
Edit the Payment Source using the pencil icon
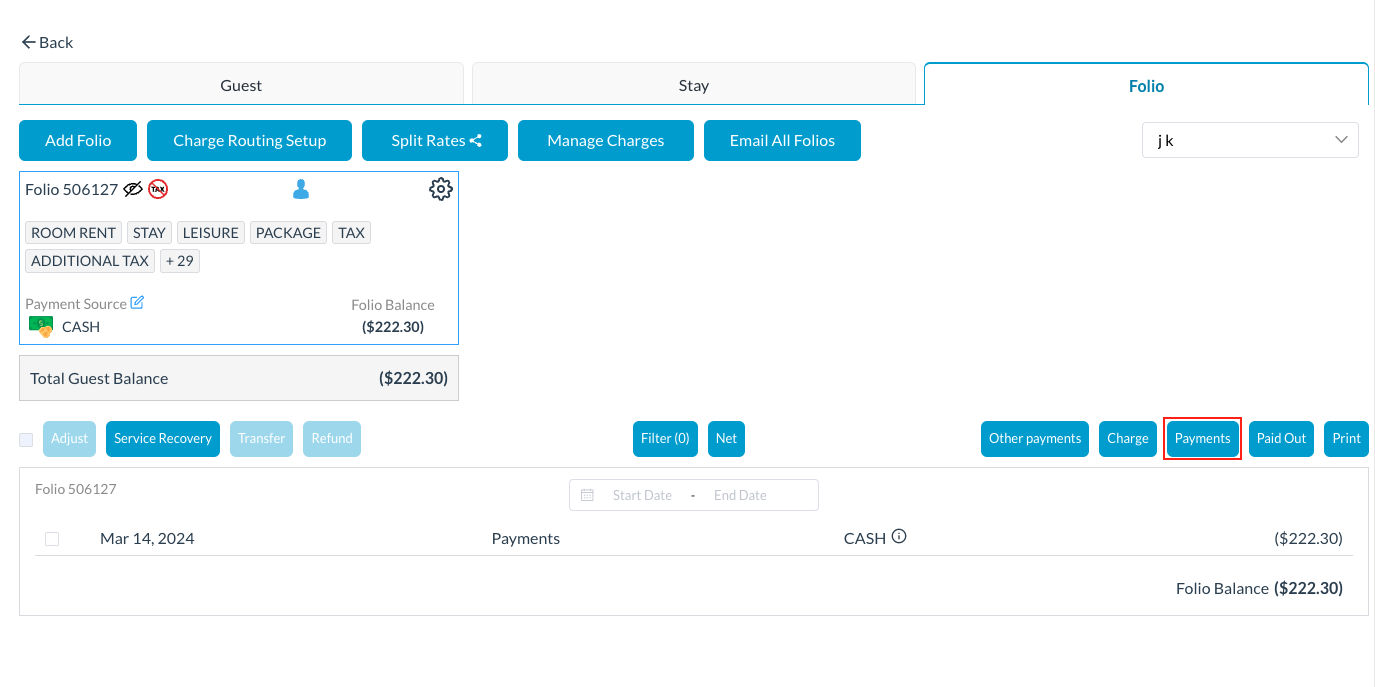point(137,302)
